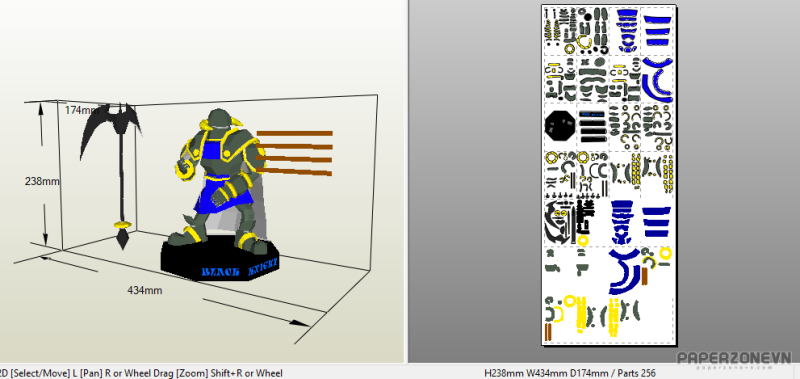This screenshot has width=800, height=379.
Task: Click the 238mm height dimension label
Action: 42,181
